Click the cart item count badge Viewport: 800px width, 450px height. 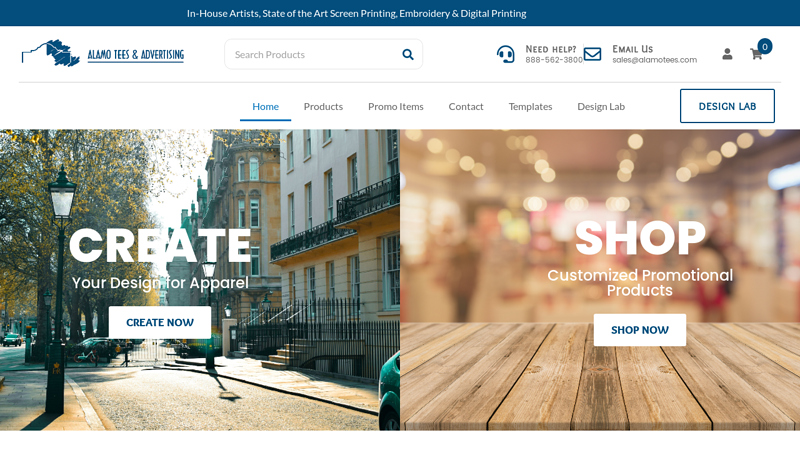(x=765, y=46)
